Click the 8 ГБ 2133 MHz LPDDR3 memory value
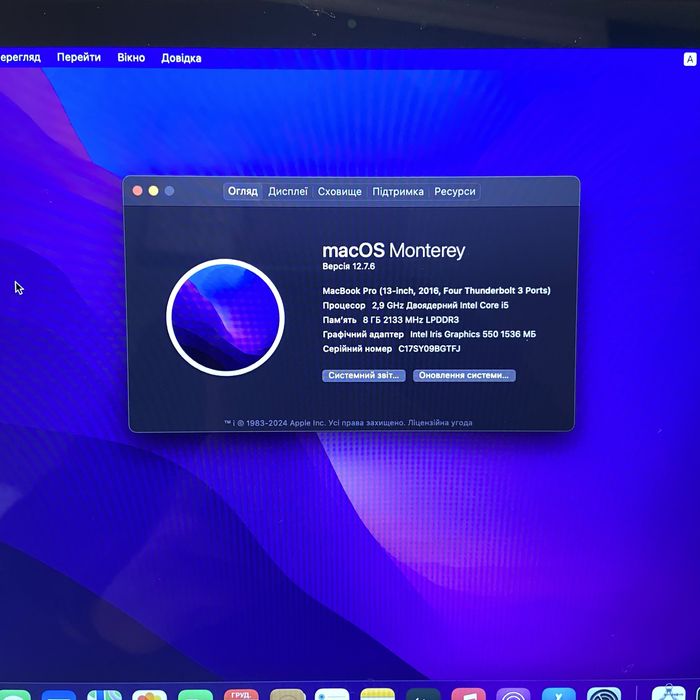700x700 pixels. tap(411, 320)
